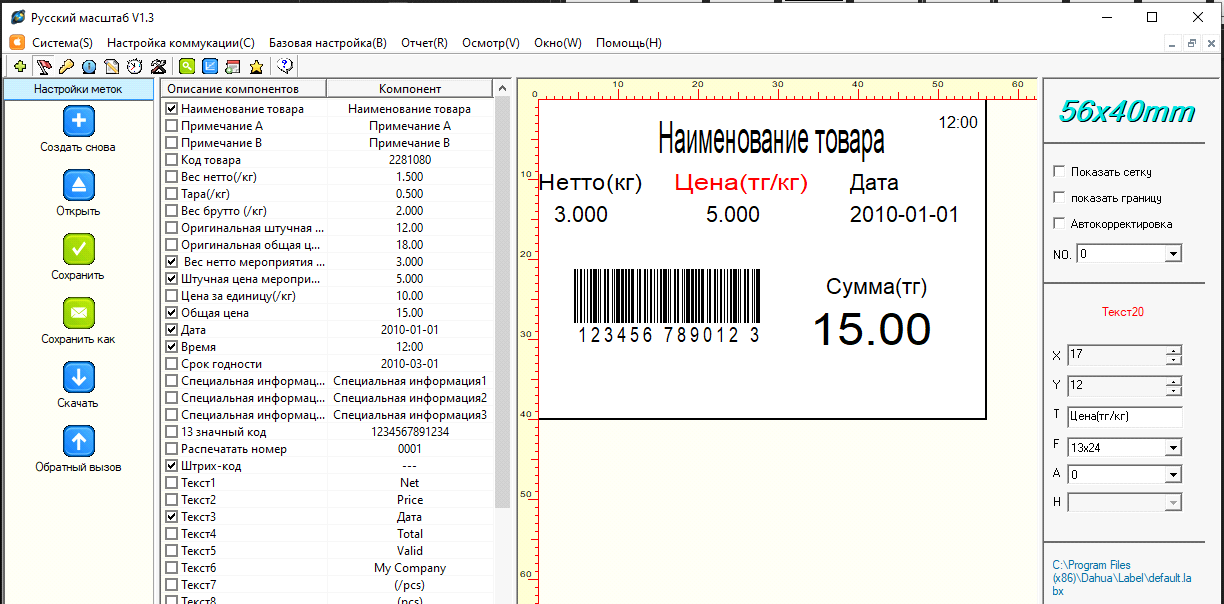The image size is (1224, 604).
Task: Open the blue chart view icon
Action: click(212, 66)
